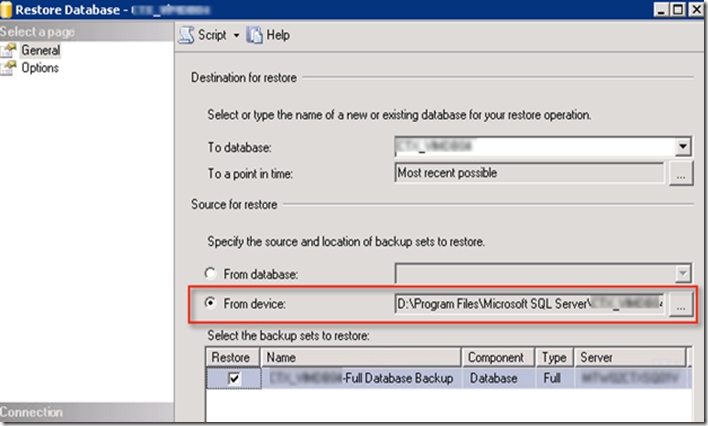Maximize the Restore Database window
The height and width of the screenshot is (426, 708).
pos(678,9)
